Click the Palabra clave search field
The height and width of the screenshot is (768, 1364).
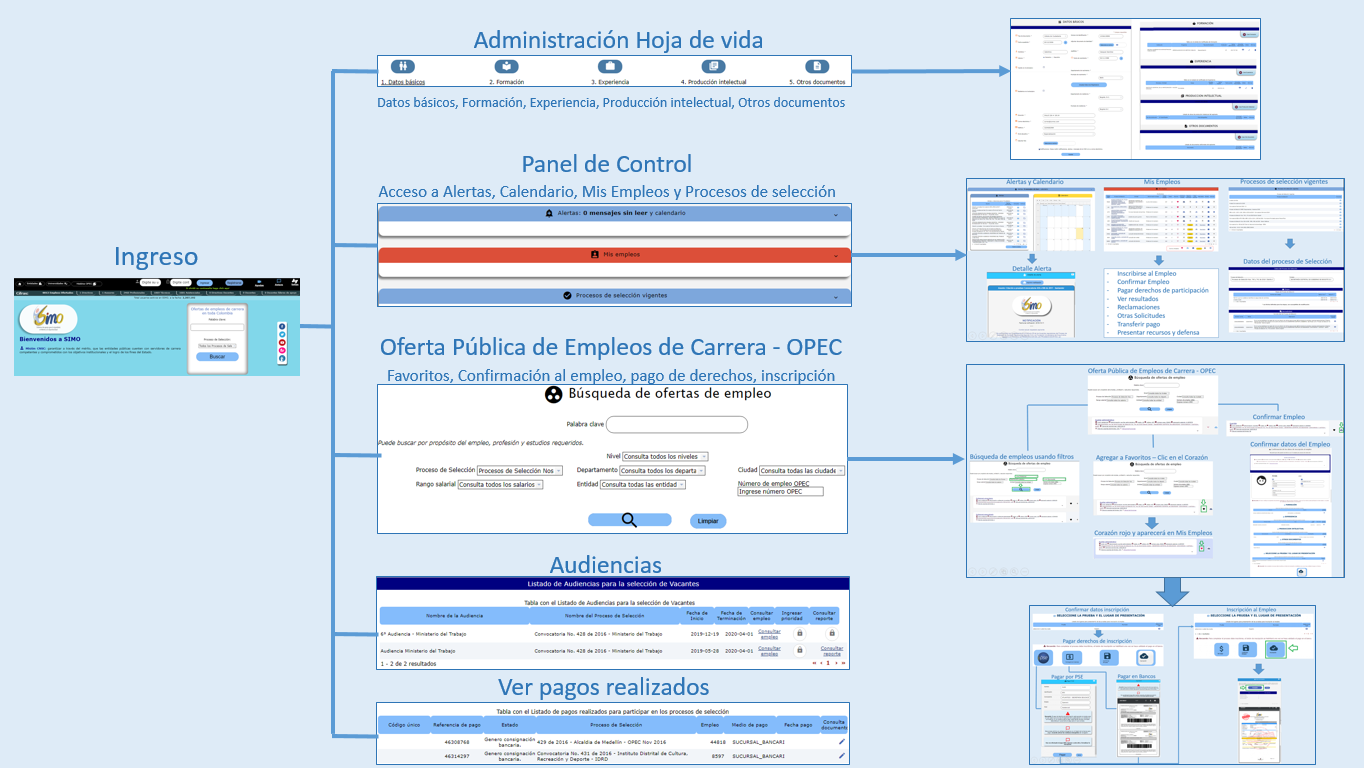(x=677, y=425)
